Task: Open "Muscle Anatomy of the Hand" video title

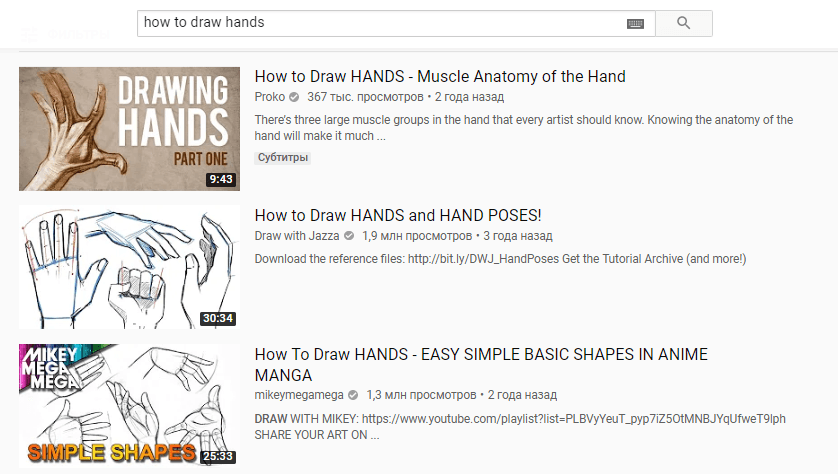Action: pos(440,76)
